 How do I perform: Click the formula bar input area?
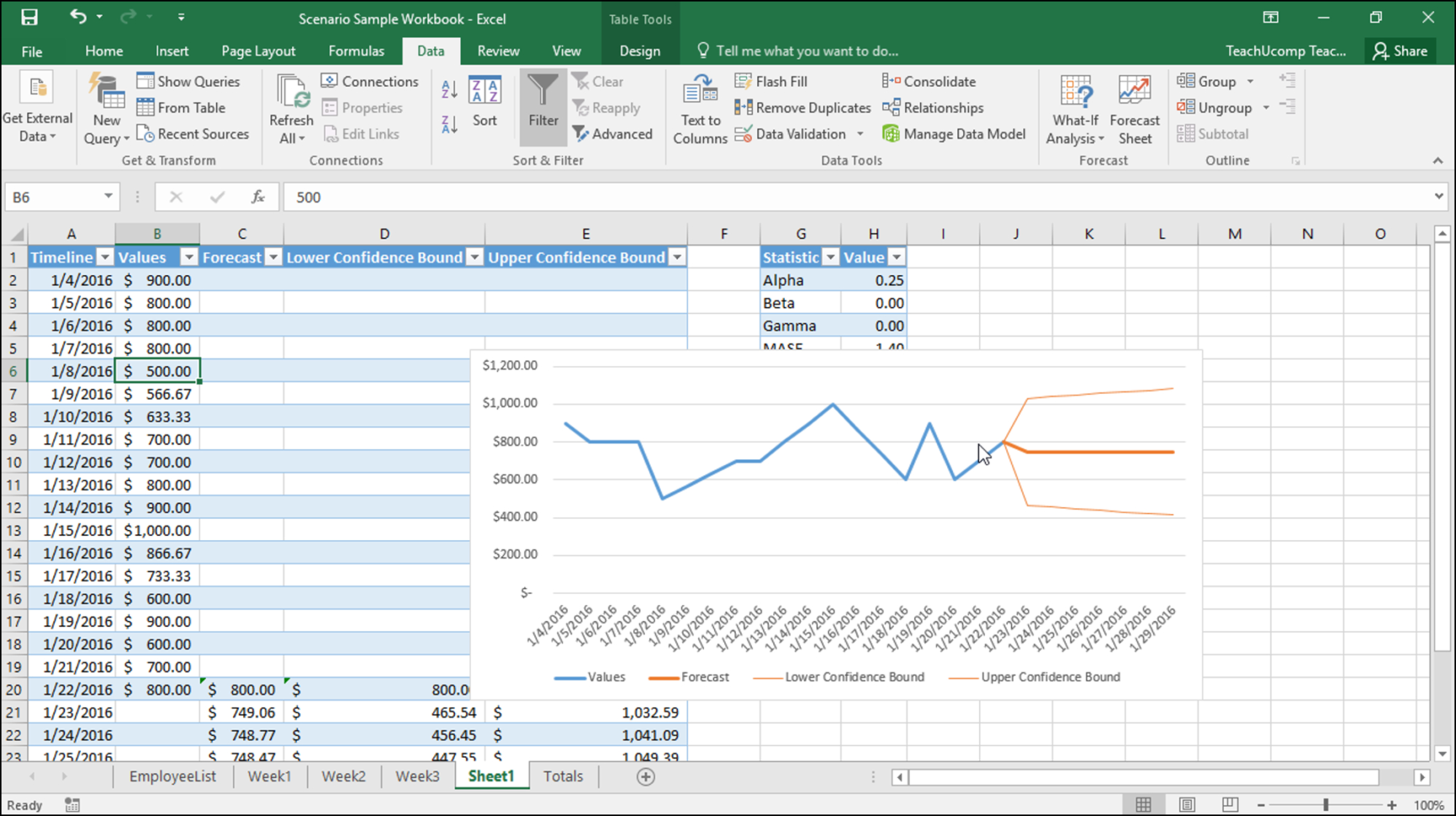(x=589, y=196)
